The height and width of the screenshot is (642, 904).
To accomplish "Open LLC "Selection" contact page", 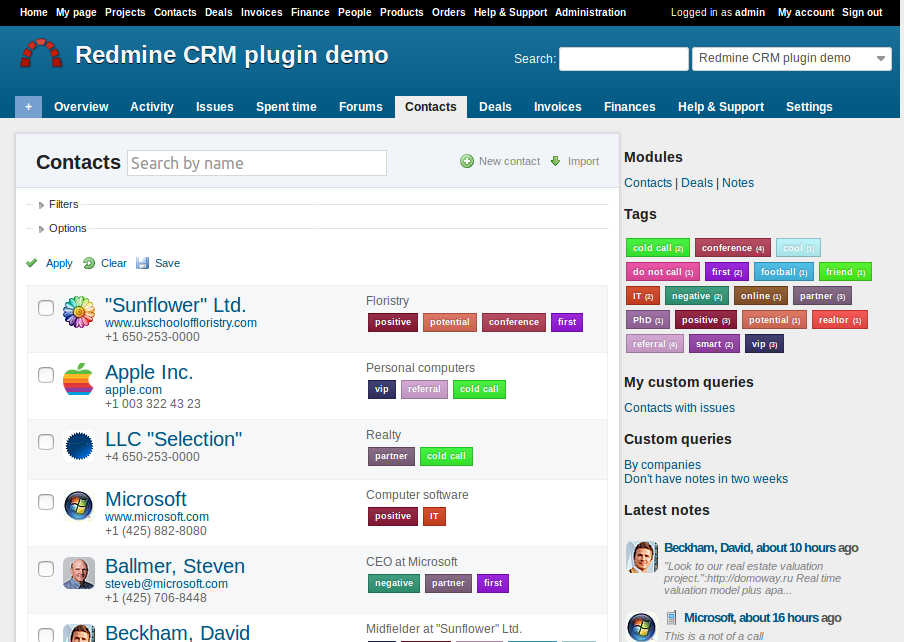I will (173, 439).
